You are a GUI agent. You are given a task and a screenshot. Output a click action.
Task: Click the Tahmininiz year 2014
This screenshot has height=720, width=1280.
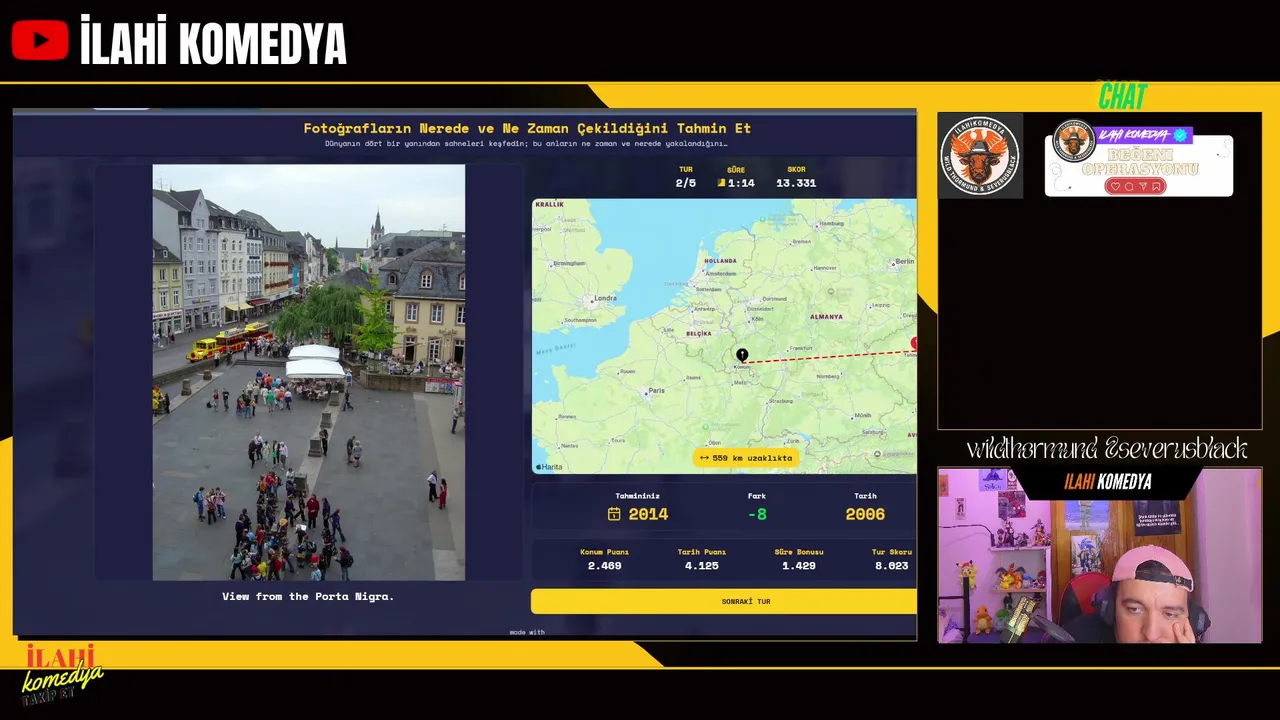tap(648, 514)
